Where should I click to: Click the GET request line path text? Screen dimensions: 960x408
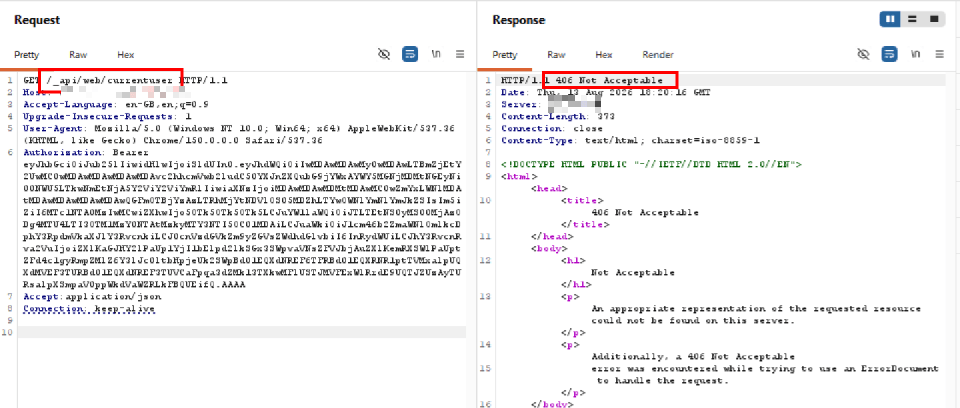point(111,80)
